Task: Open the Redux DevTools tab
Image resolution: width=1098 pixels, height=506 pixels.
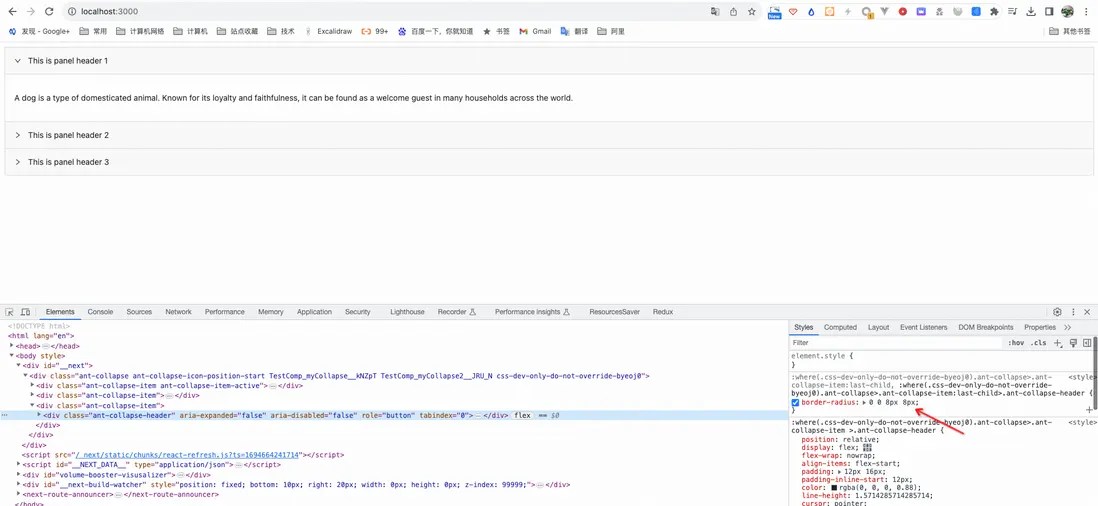Action: pyautogui.click(x=663, y=311)
